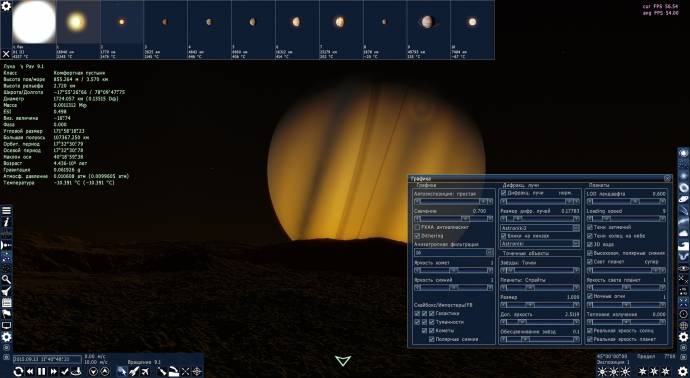This screenshot has width=690, height=378.
Task: Switch to airplane flight mode
Action: pos(145,372)
